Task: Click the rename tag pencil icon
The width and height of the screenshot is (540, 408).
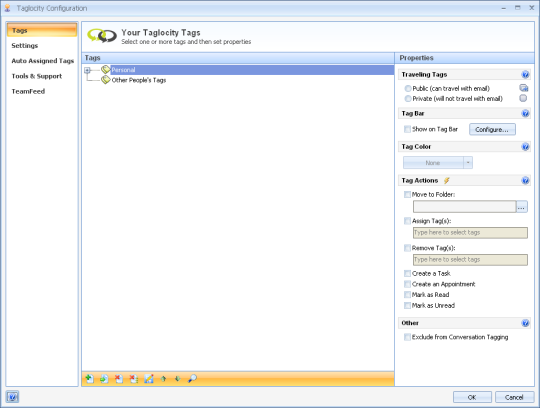Action: (x=149, y=379)
